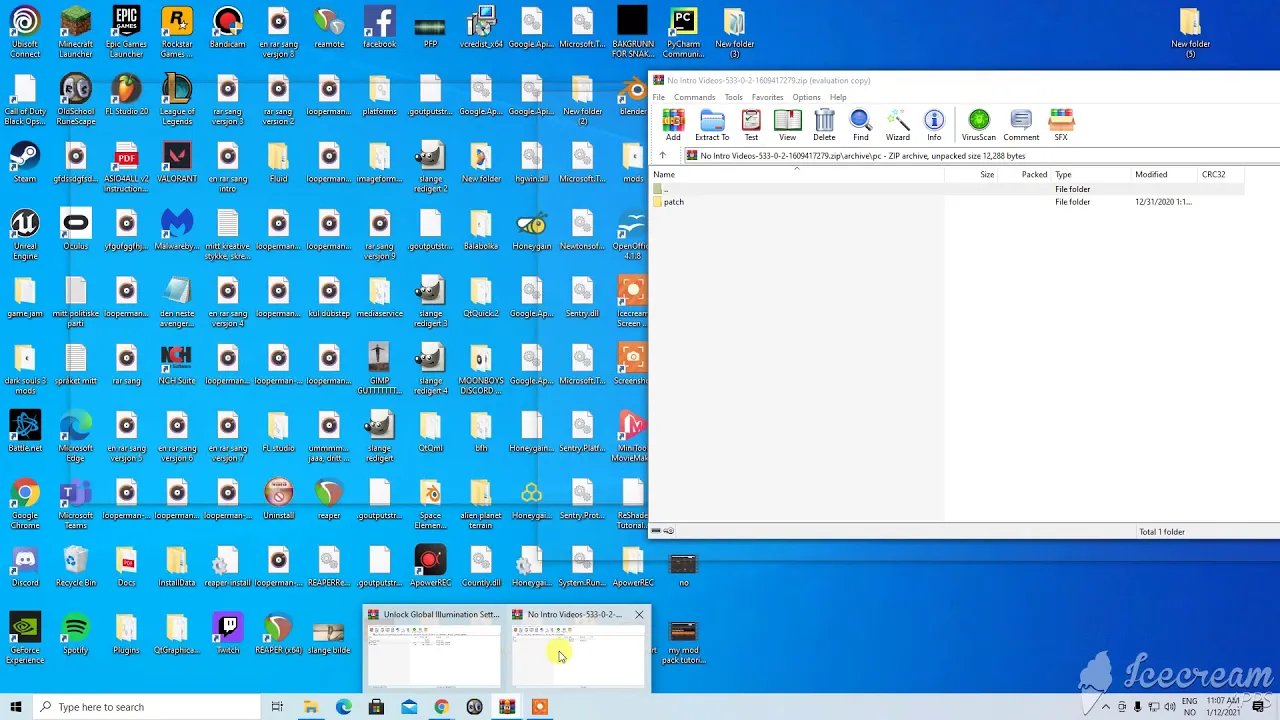The image size is (1280, 720).
Task: Open the Help menu in WinRAR
Action: [838, 97]
